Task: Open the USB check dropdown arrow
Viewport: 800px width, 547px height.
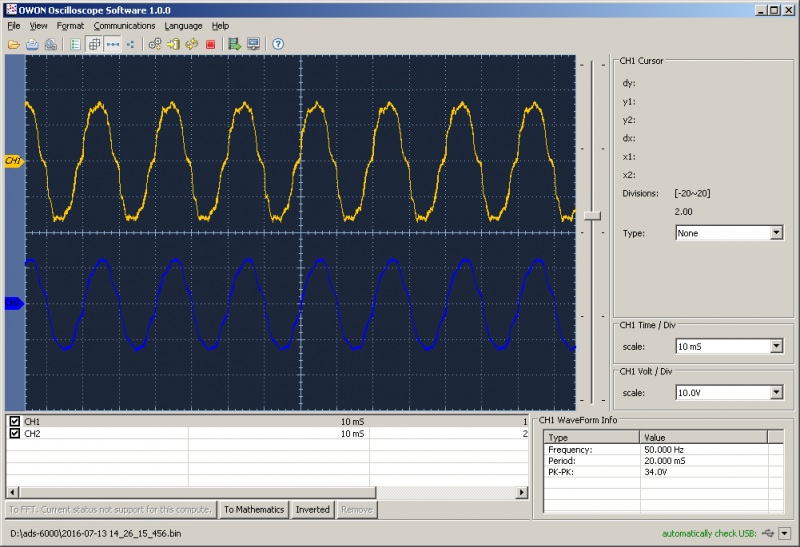Action: [x=785, y=533]
